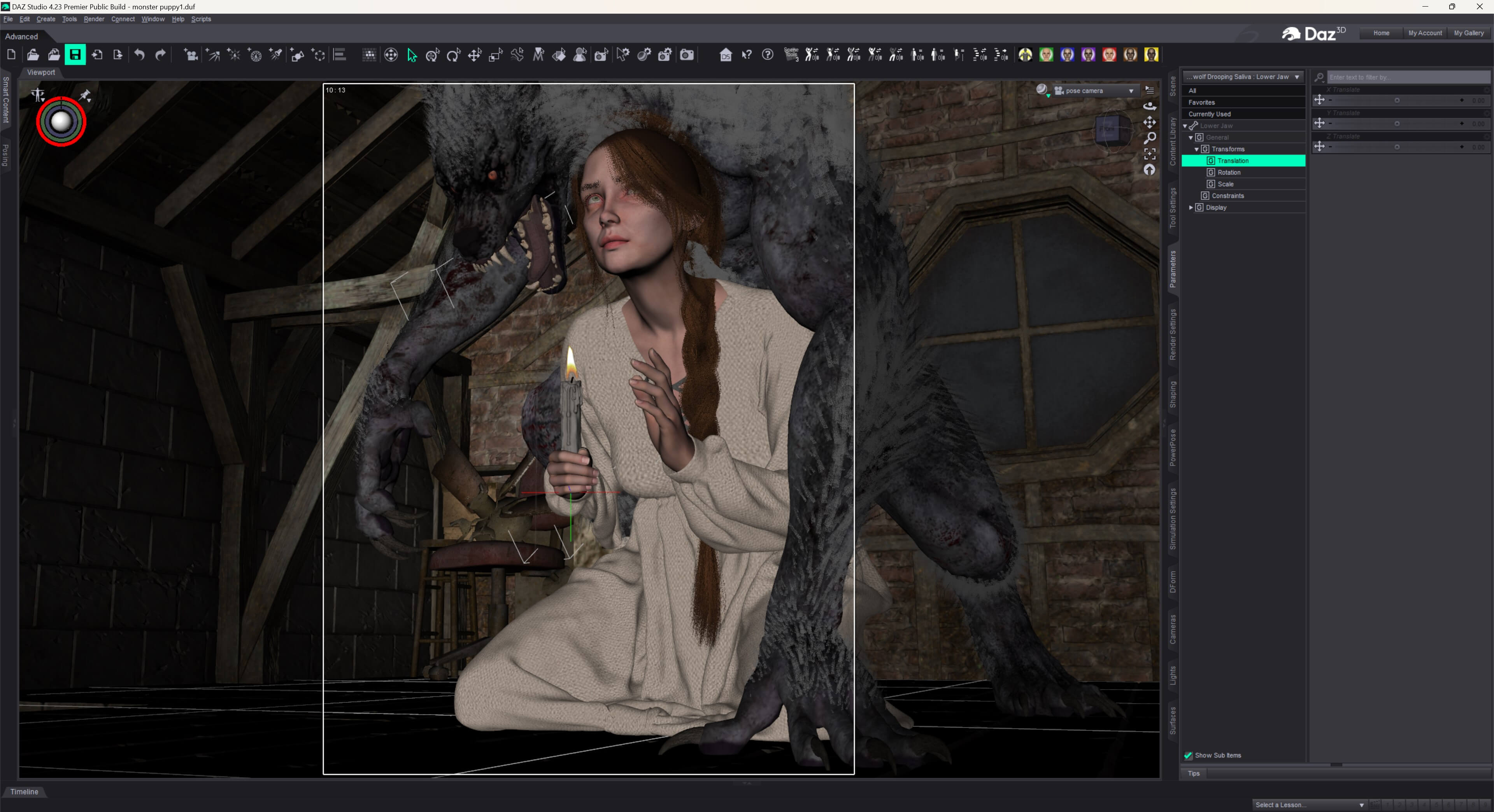This screenshot has width=1494, height=812.
Task: Click the Reset view up-arrow icon
Action: pyautogui.click(x=1150, y=170)
